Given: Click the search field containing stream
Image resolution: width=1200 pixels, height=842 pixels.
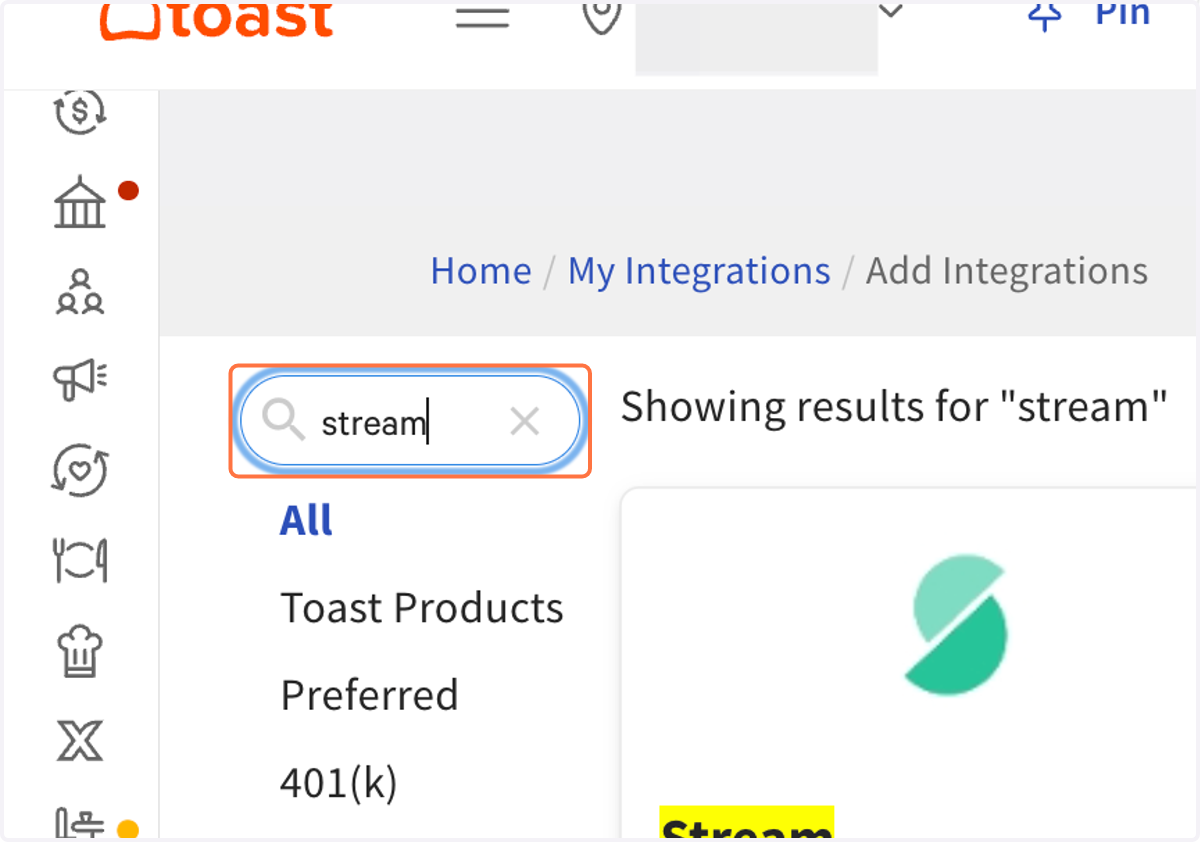Looking at the screenshot, I should [410, 421].
